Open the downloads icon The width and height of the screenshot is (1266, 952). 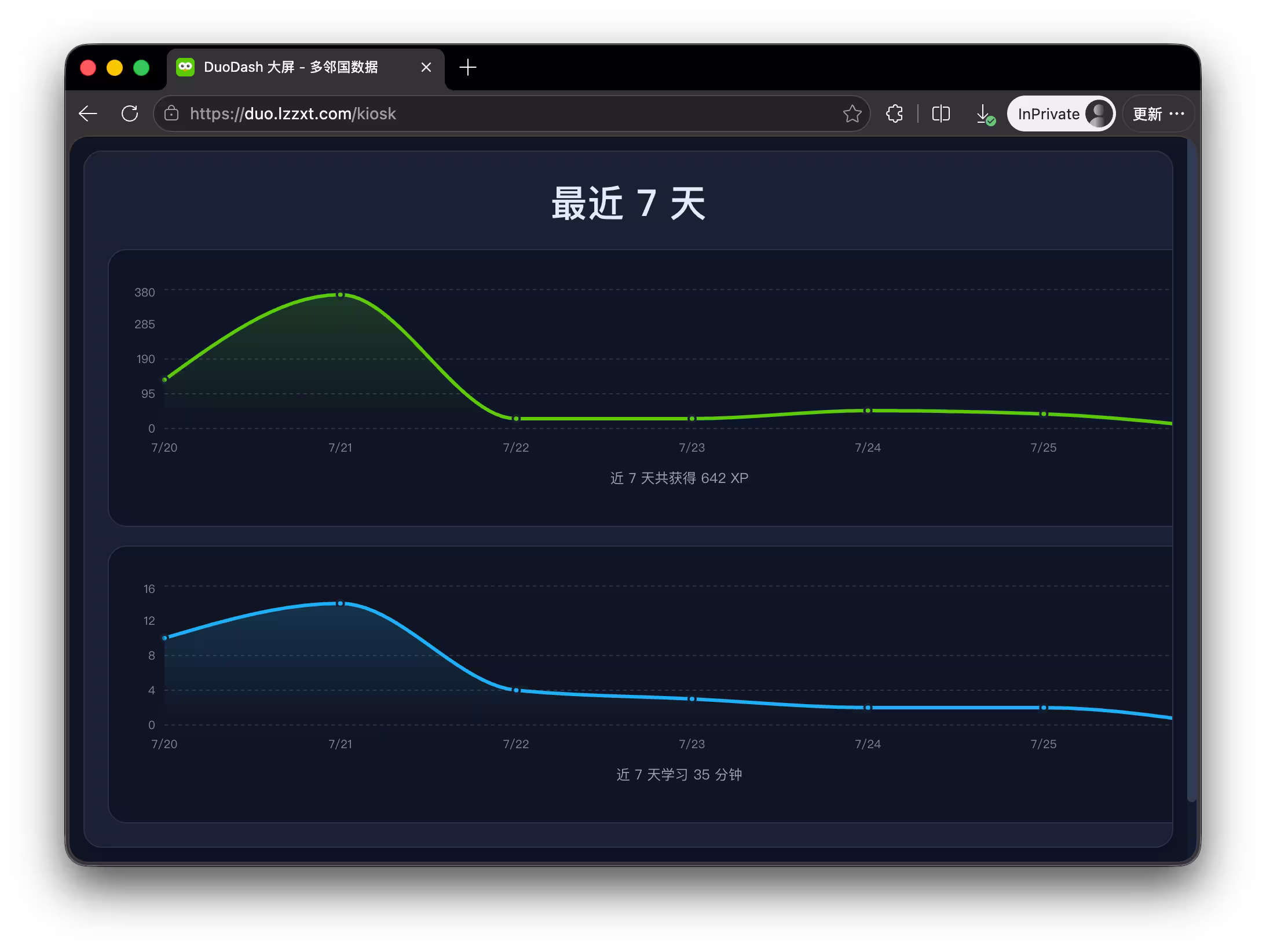pyautogui.click(x=985, y=114)
